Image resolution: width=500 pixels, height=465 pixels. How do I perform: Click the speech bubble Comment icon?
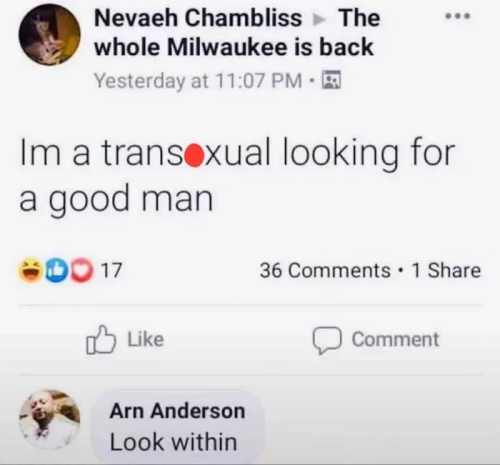point(327,340)
